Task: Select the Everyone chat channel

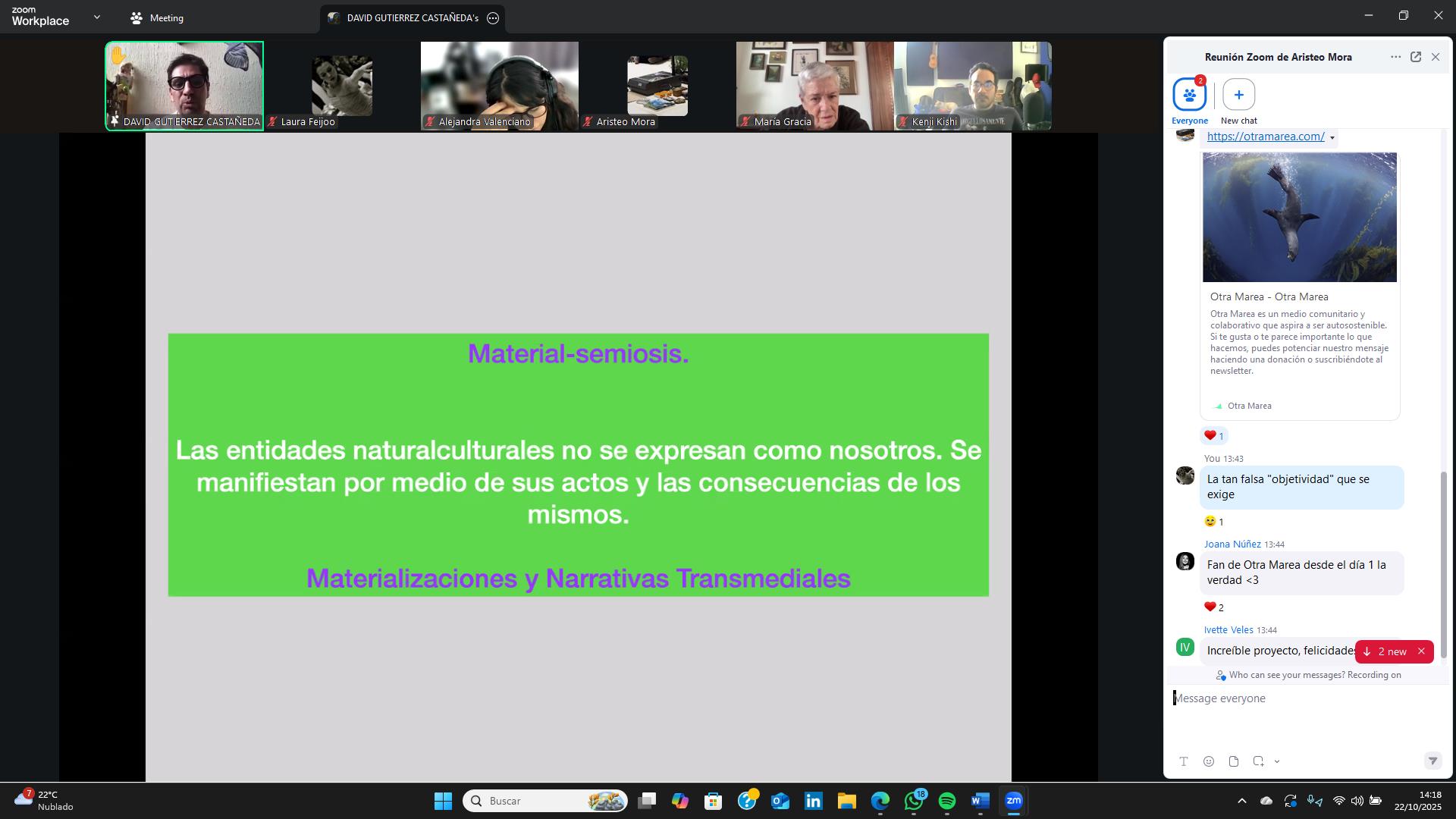Action: tap(1189, 95)
